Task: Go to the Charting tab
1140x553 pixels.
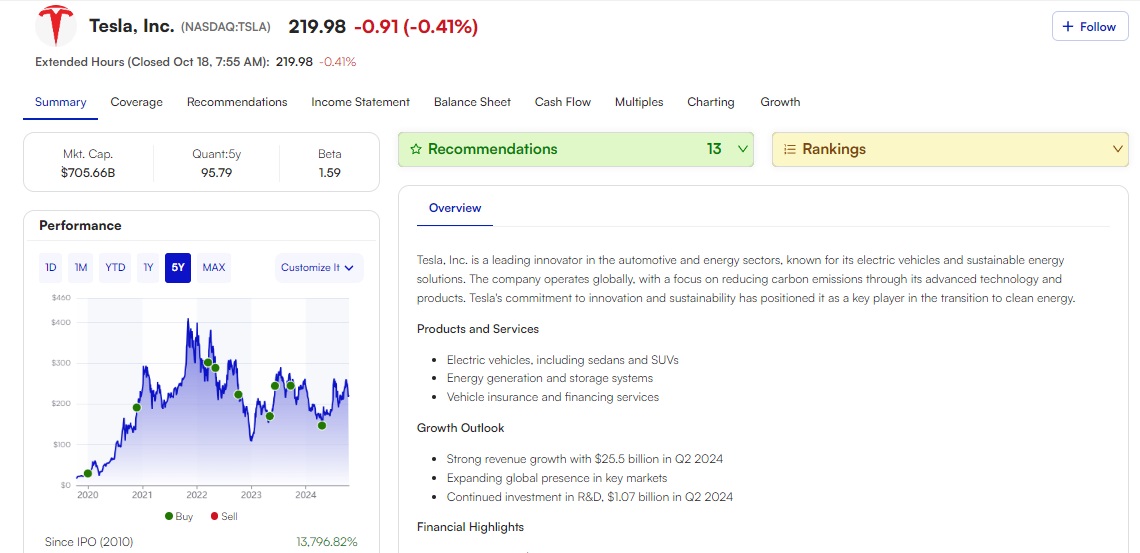Action: [711, 102]
